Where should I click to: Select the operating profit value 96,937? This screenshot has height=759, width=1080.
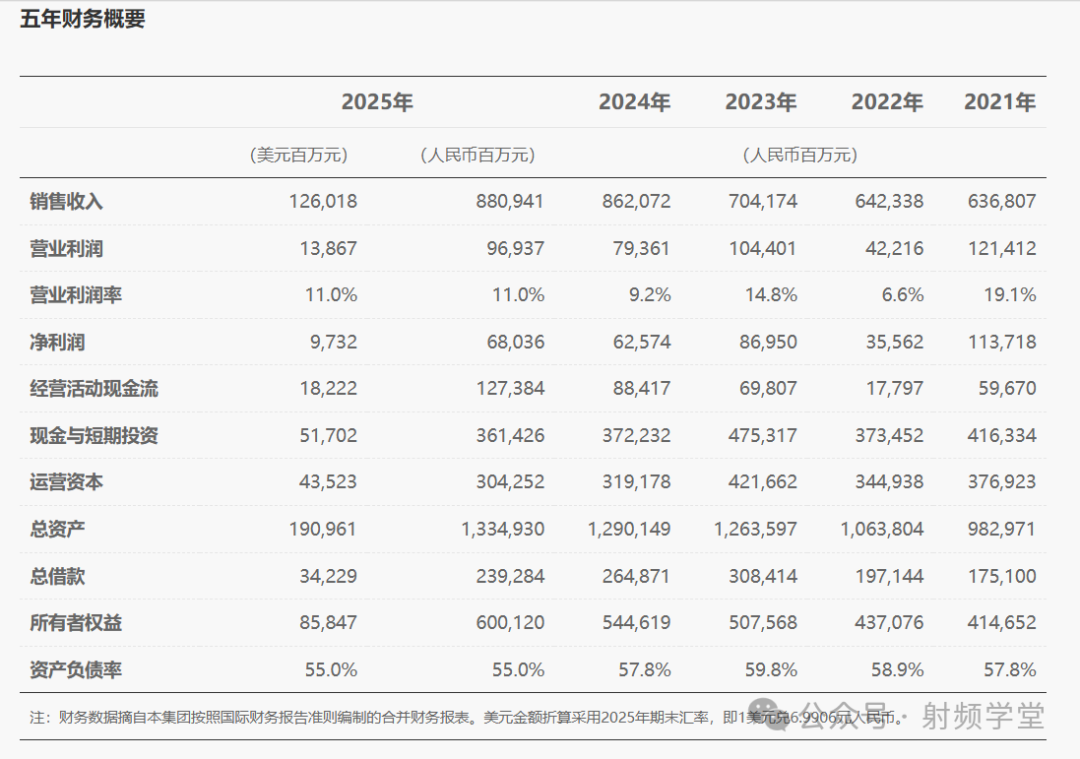tap(516, 248)
